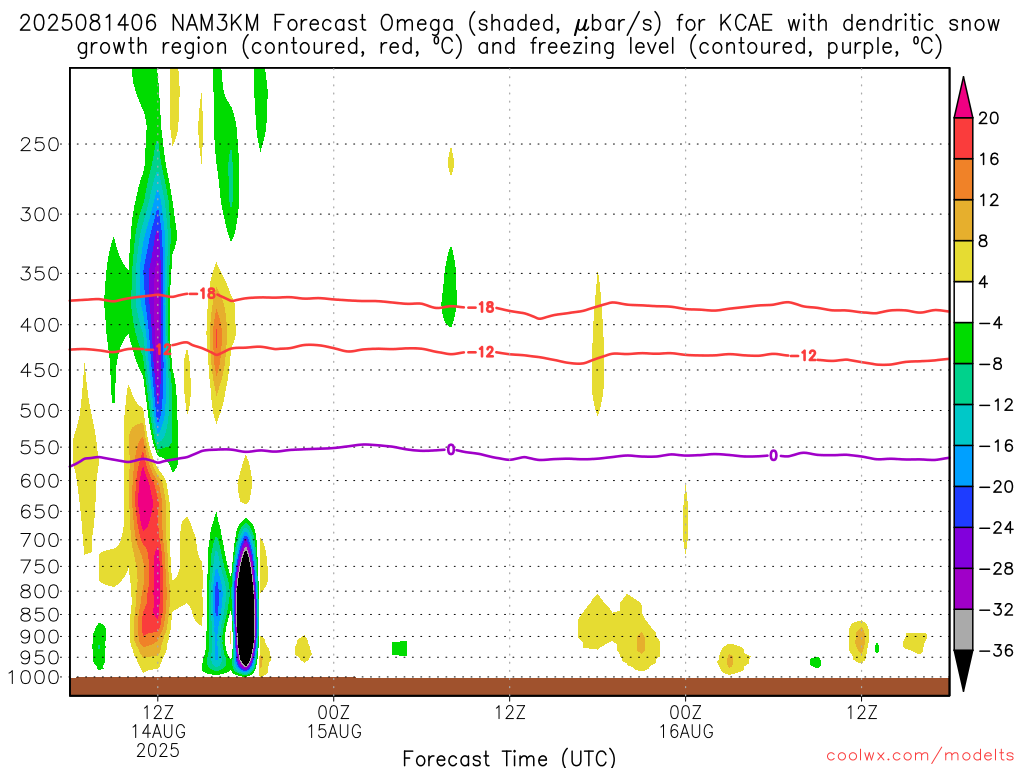
Task: Select the 500 pressure level label
Action: (x=40, y=411)
